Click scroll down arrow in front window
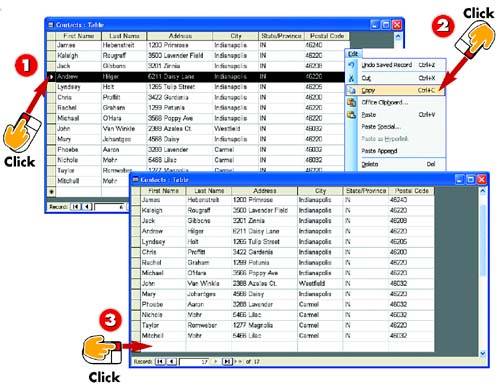The width and height of the screenshot is (500, 388). coord(483,353)
